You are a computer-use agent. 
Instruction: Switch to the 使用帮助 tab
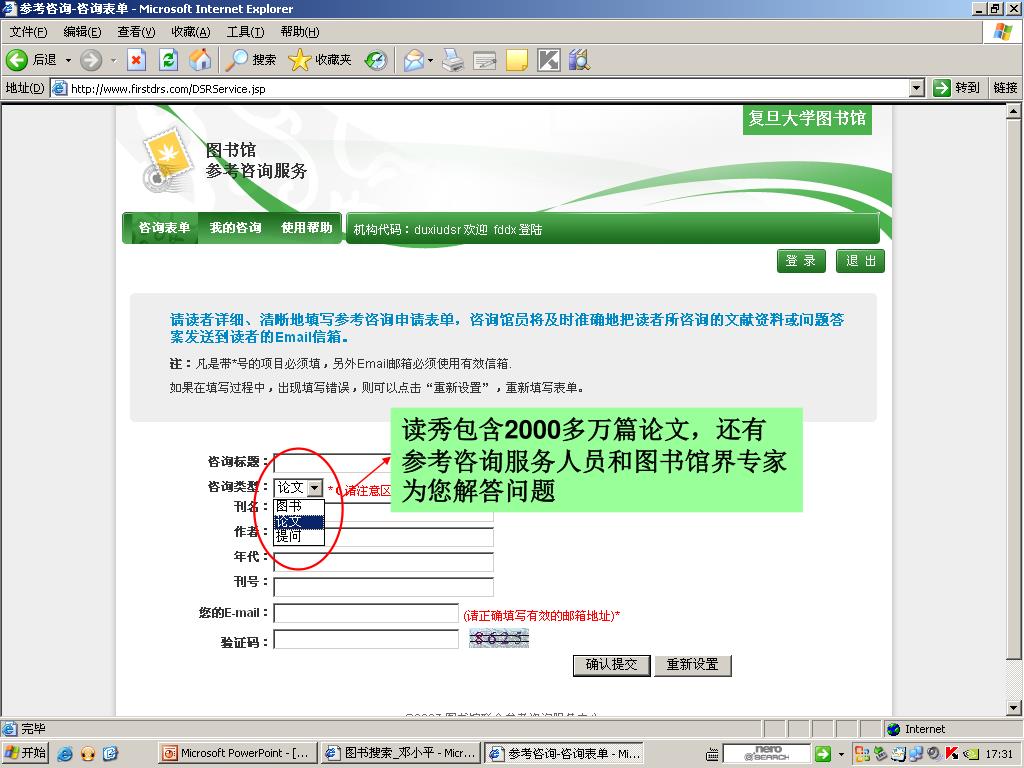point(306,228)
